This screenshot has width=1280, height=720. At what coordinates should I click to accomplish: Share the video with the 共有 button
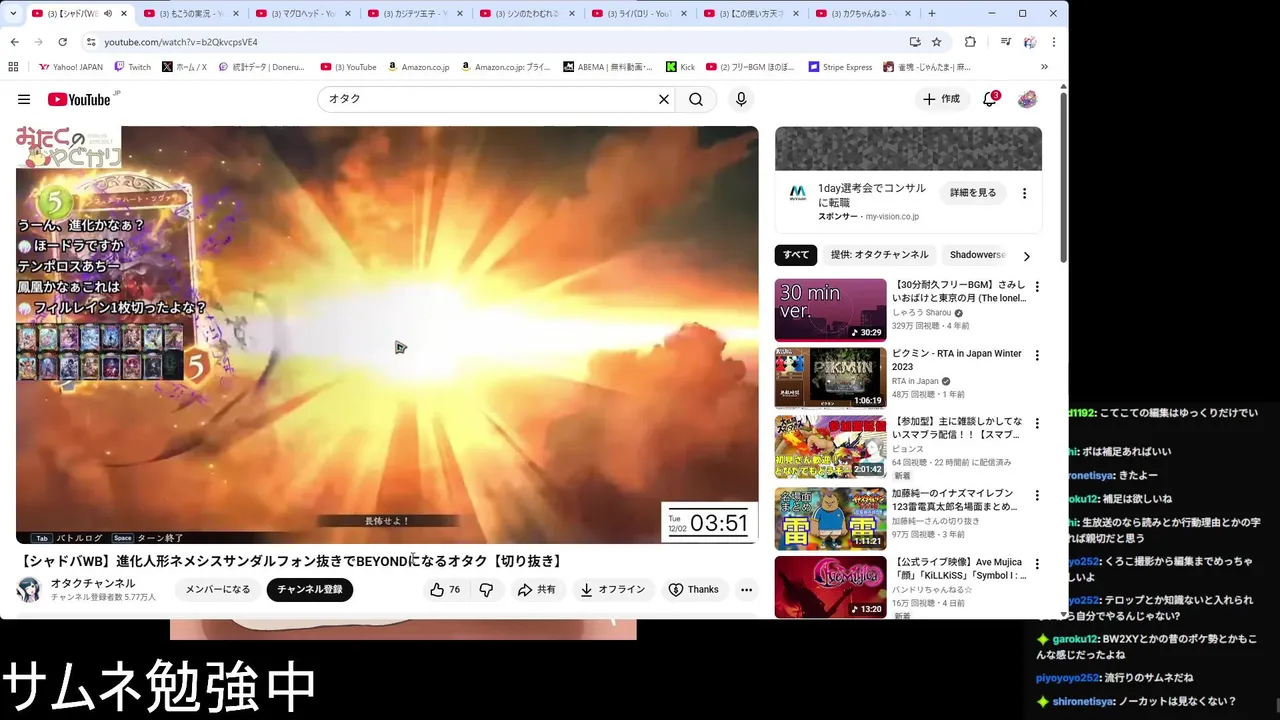pos(537,590)
